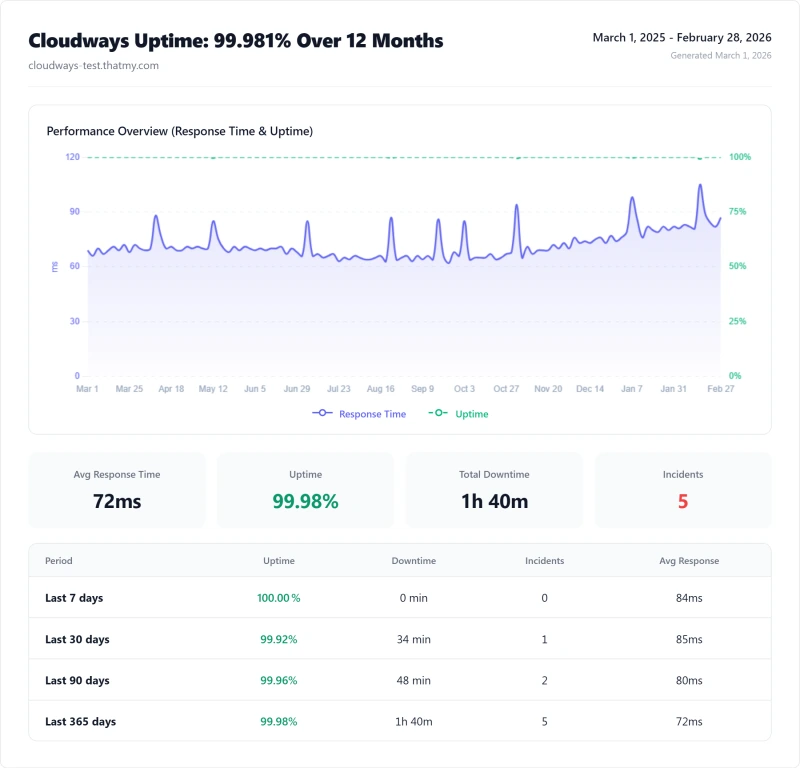The height and width of the screenshot is (768, 800).
Task: Click the 80ms average response cell
Action: pos(689,680)
